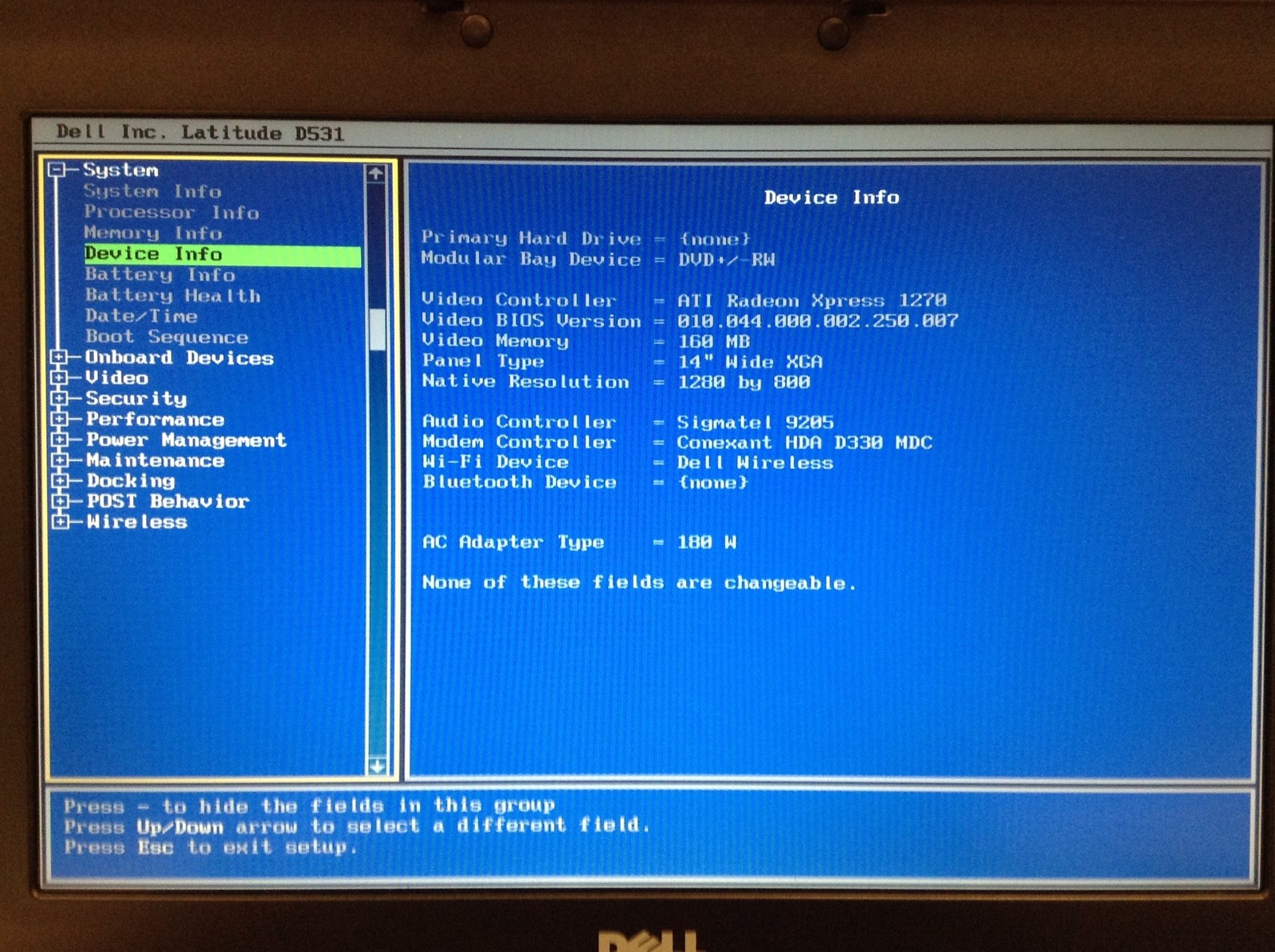Select Date/Time entry
Screen dimensions: 1275x952
click(x=141, y=315)
